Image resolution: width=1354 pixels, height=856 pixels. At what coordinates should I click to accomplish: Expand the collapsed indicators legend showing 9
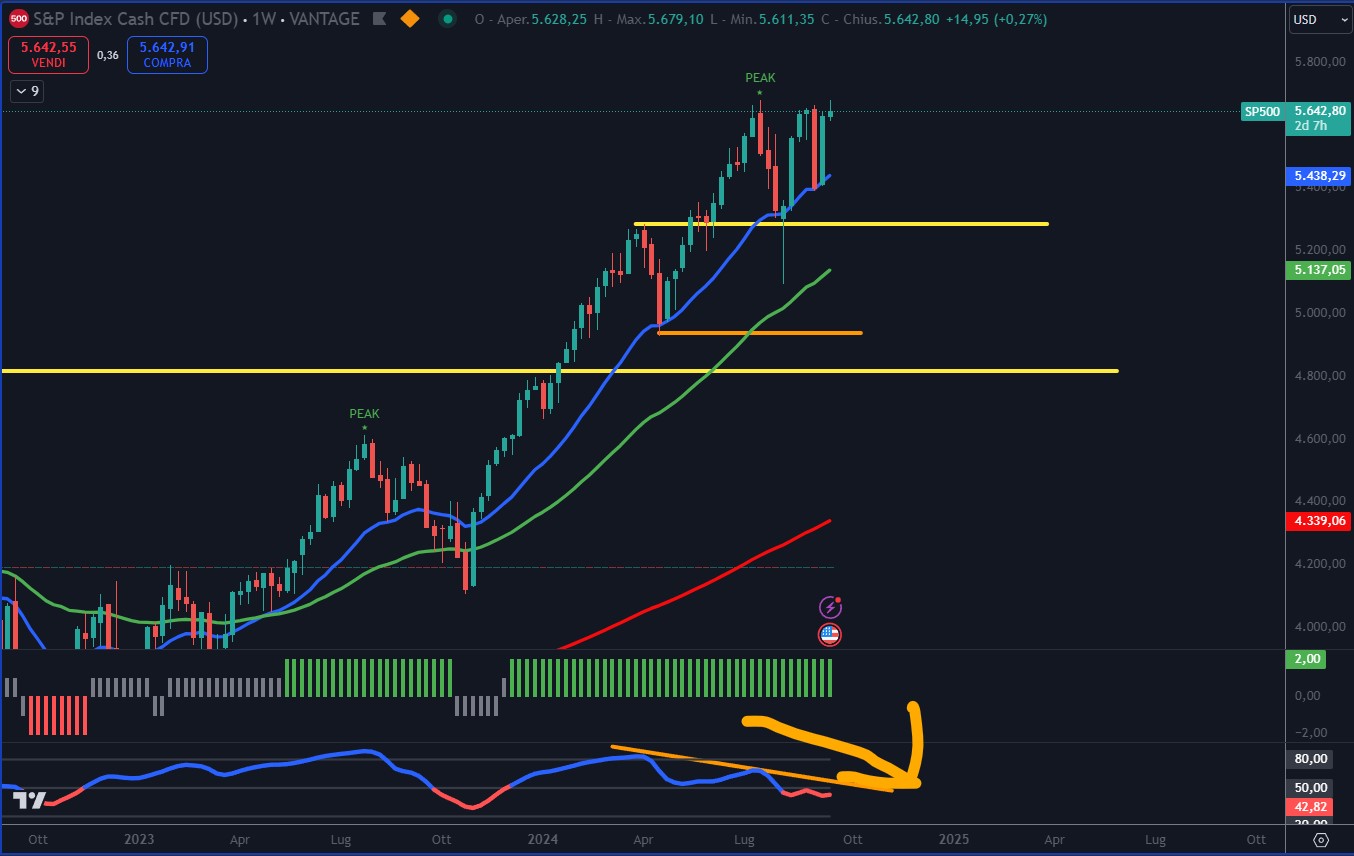(x=27, y=92)
